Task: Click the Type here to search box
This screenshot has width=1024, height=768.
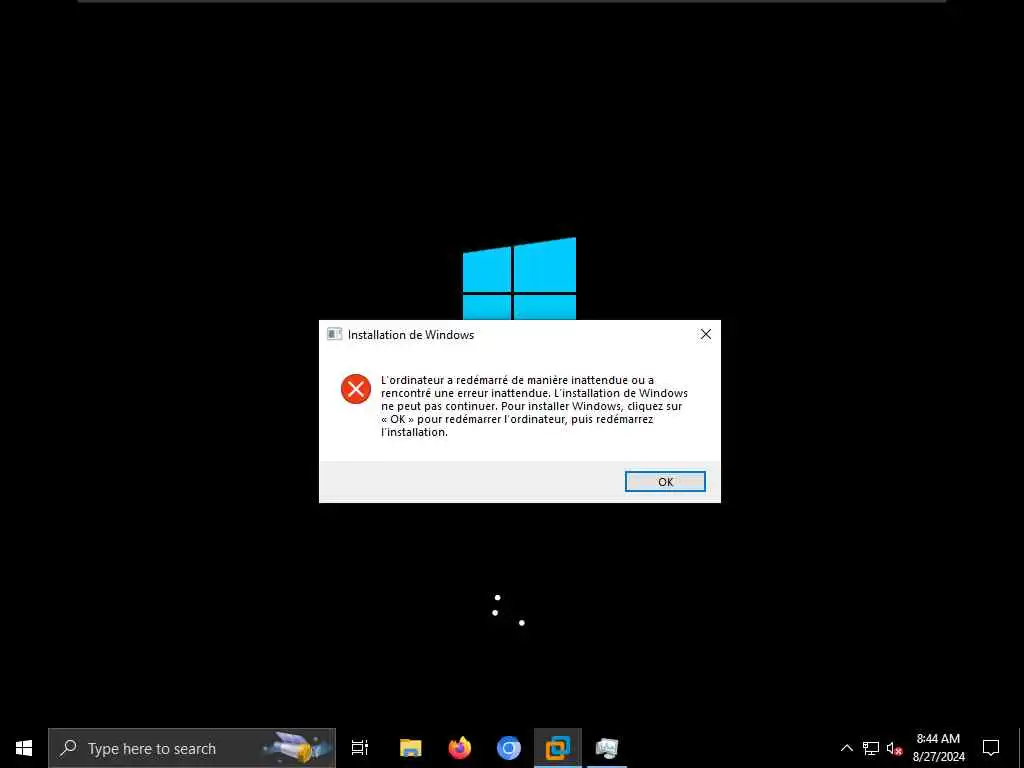Action: pos(192,748)
